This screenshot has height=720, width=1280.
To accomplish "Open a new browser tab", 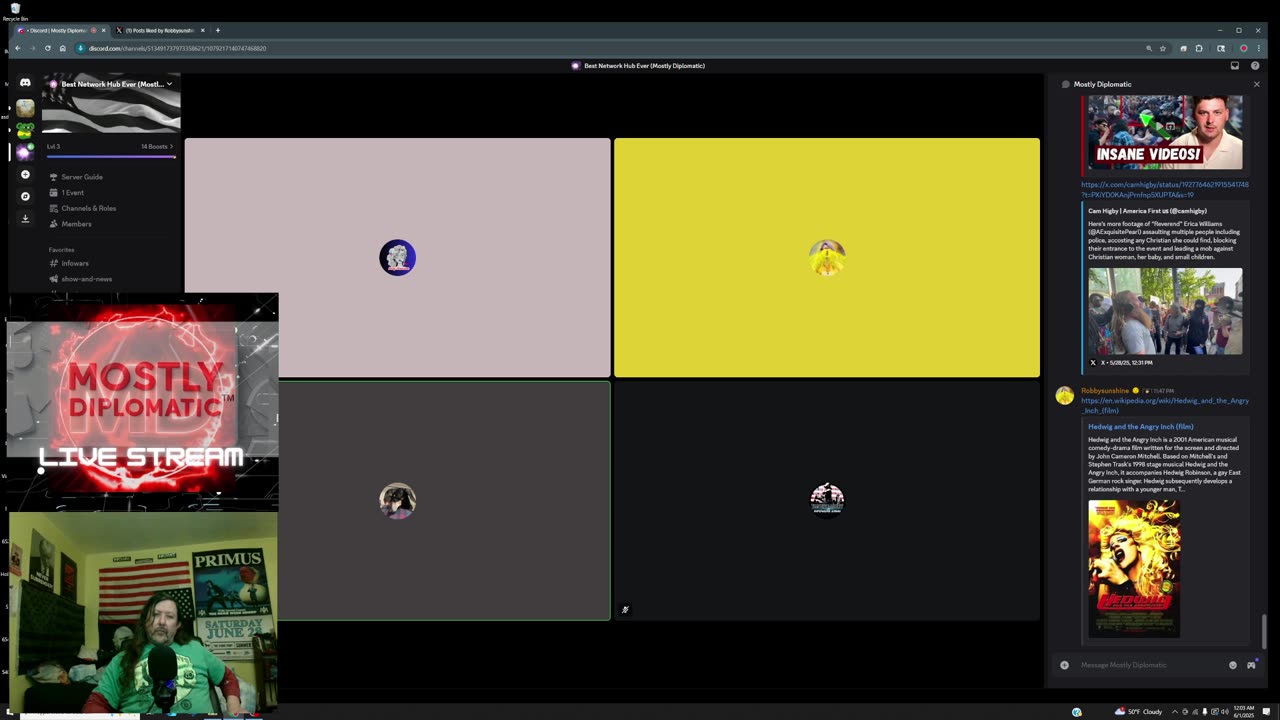I will [218, 30].
